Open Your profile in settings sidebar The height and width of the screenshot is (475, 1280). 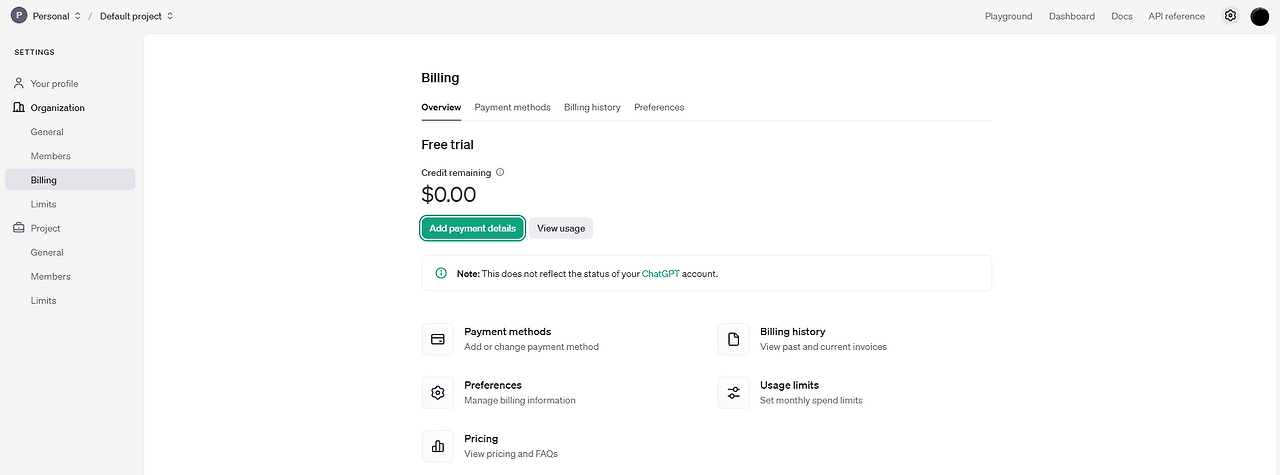(54, 84)
